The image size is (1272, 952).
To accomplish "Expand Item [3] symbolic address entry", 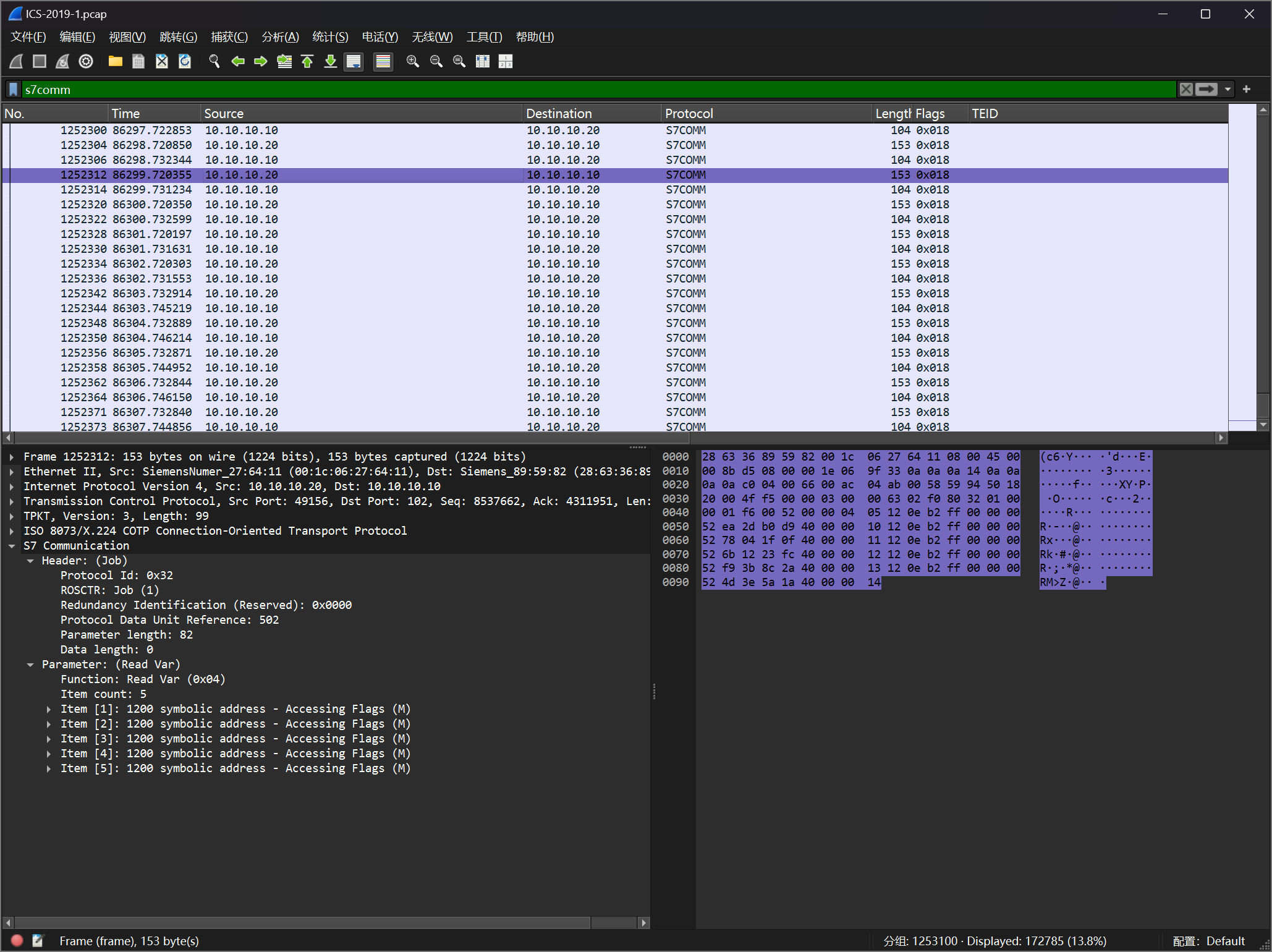I will (49, 739).
